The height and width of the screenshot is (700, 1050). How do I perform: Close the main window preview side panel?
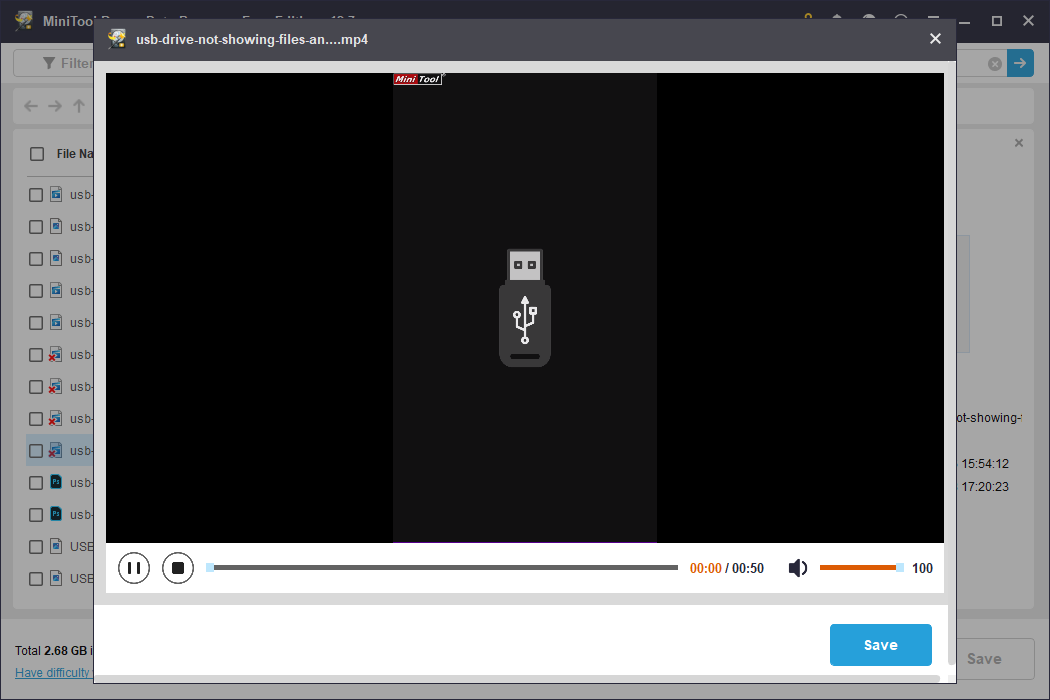click(1019, 143)
